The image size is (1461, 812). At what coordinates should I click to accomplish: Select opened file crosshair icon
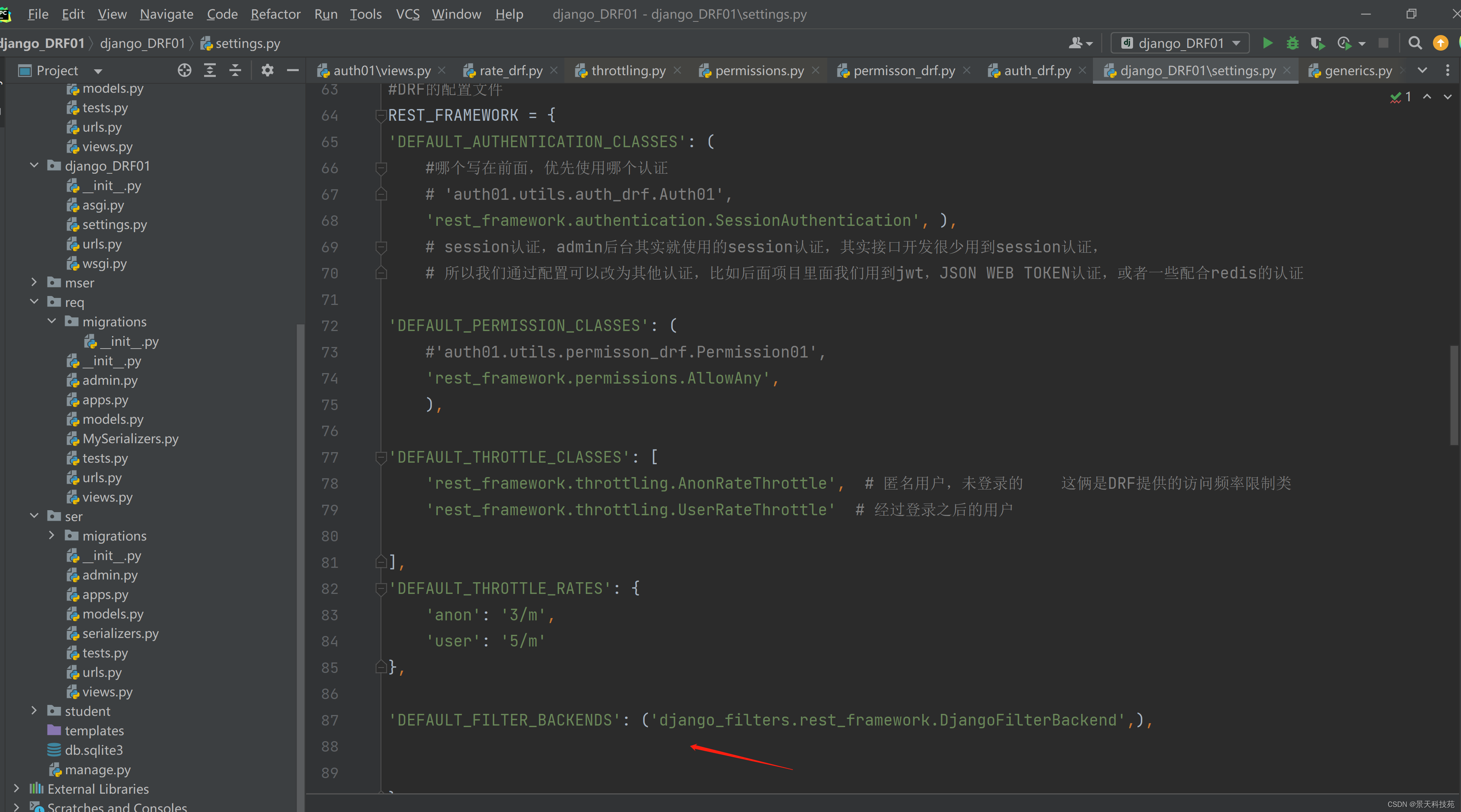184,70
